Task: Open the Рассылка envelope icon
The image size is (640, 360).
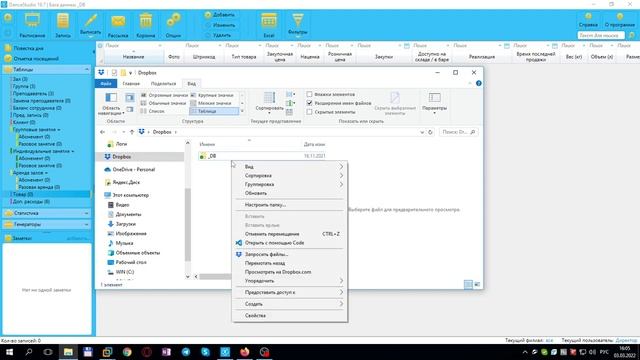Action: click(x=118, y=24)
